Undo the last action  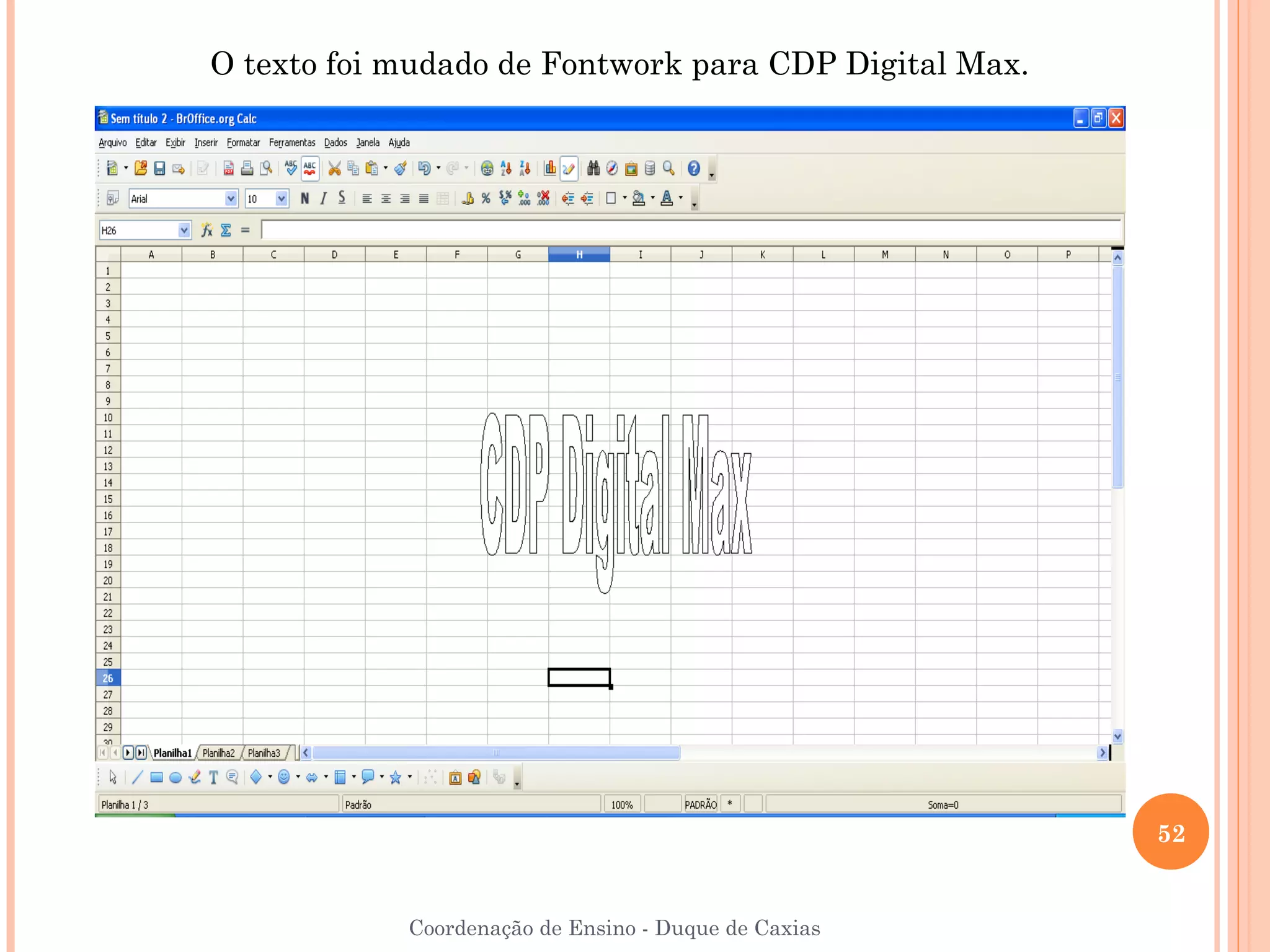(424, 169)
